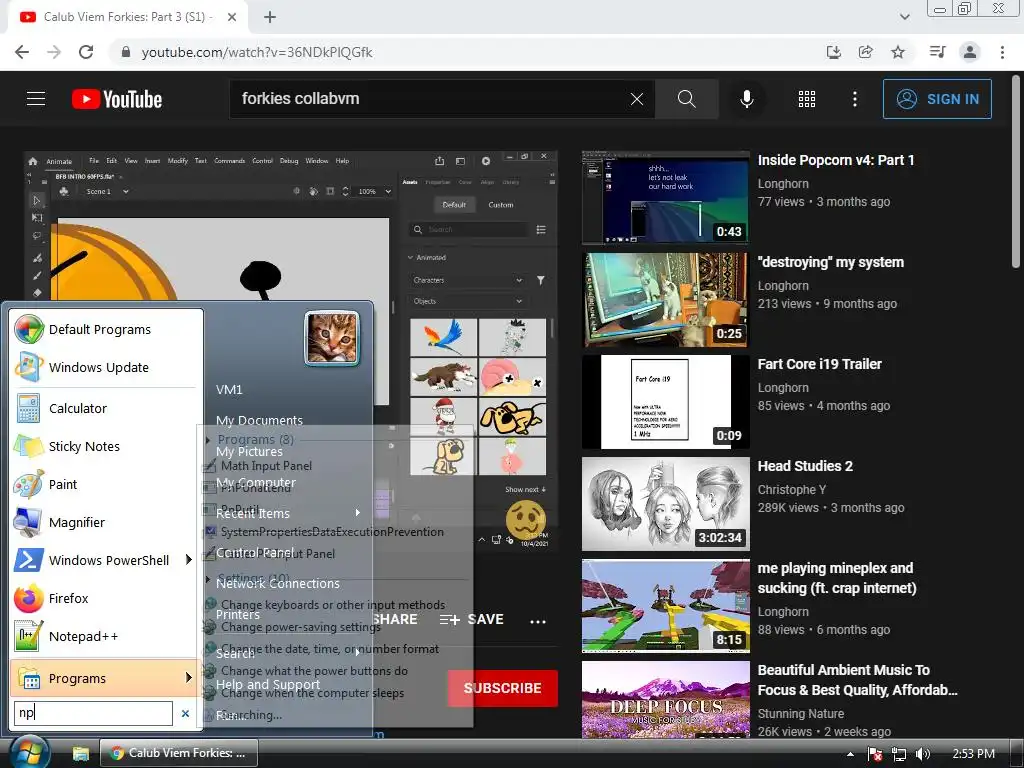Collapse the Programs (8) results group
The height and width of the screenshot is (768, 1024).
pos(208,440)
